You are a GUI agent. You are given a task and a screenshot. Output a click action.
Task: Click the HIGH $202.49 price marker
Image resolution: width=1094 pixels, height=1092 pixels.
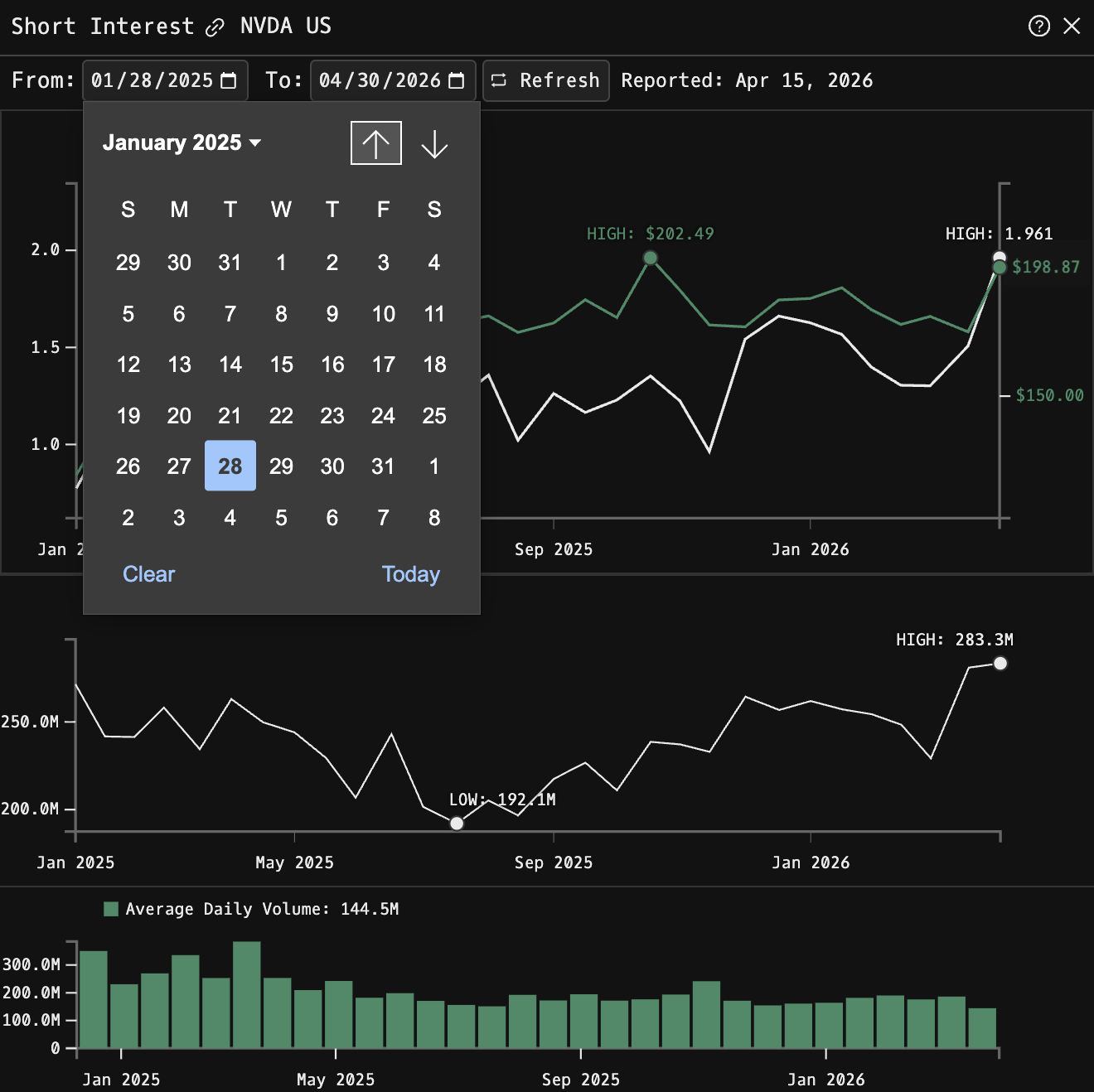click(x=651, y=258)
